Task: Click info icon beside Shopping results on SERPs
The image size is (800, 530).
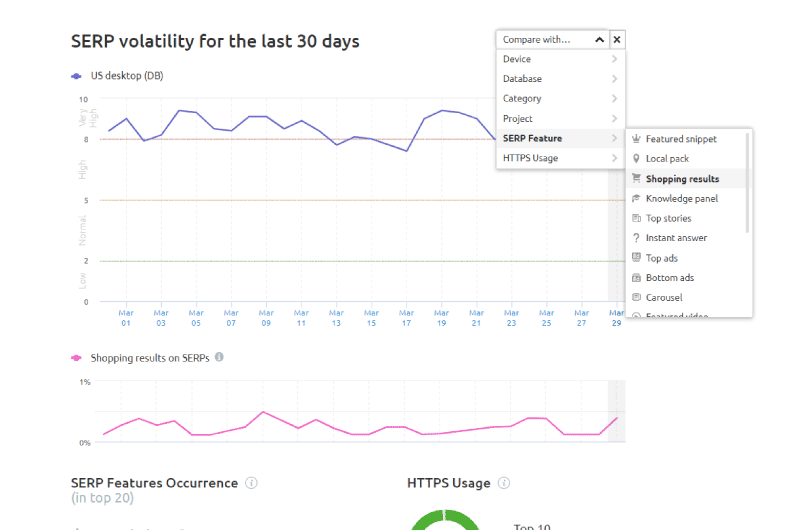Action: (219, 357)
